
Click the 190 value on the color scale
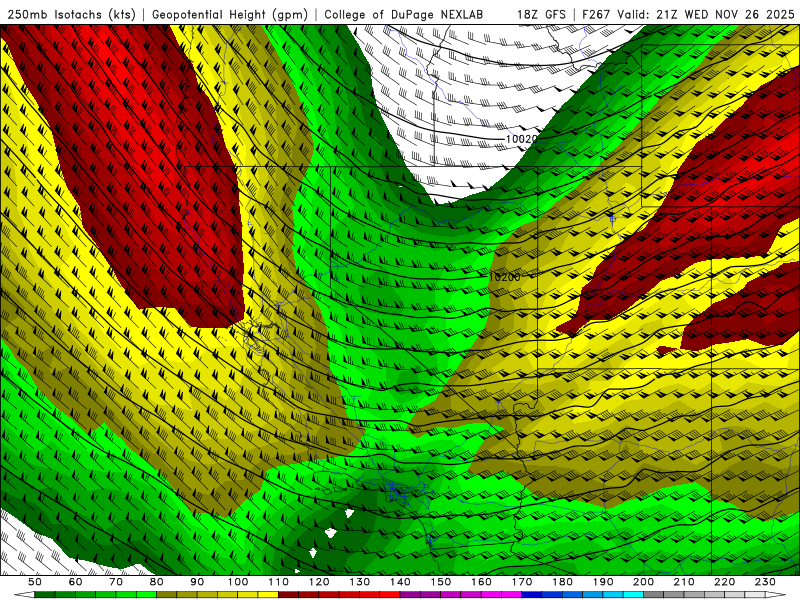604,582
